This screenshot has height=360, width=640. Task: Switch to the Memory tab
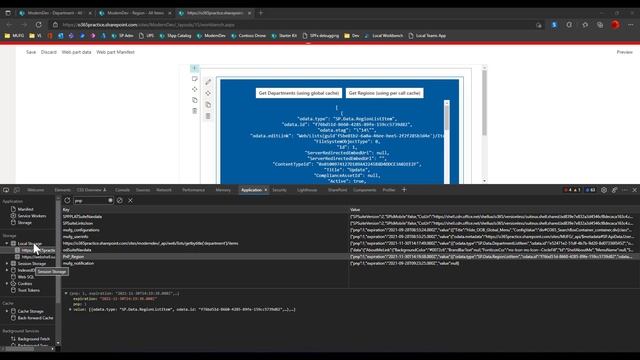click(223, 190)
